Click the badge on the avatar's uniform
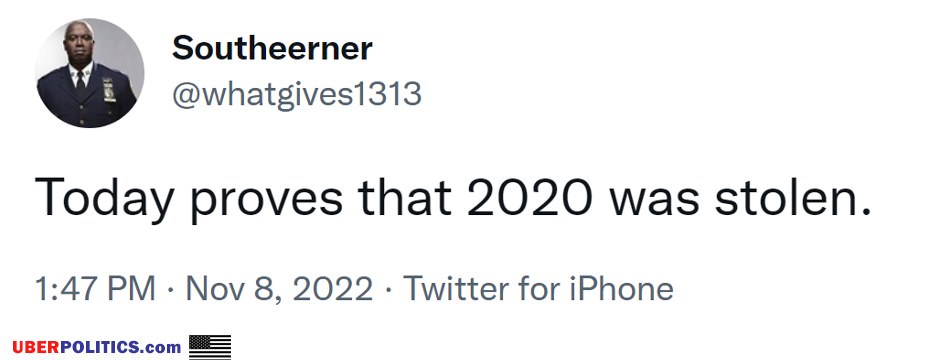 pos(109,90)
